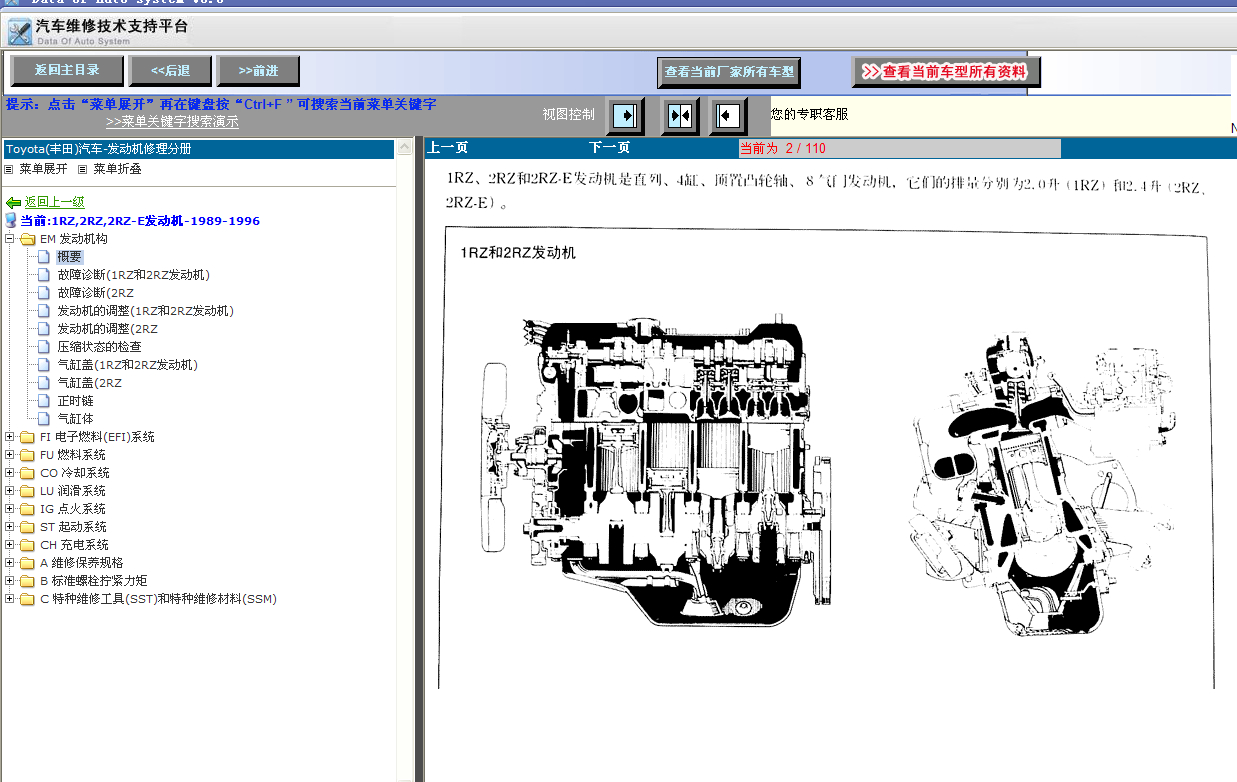Open 发动机的调整(1RZ和2RZ发动机) page
This screenshot has width=1237, height=782.
145,311
